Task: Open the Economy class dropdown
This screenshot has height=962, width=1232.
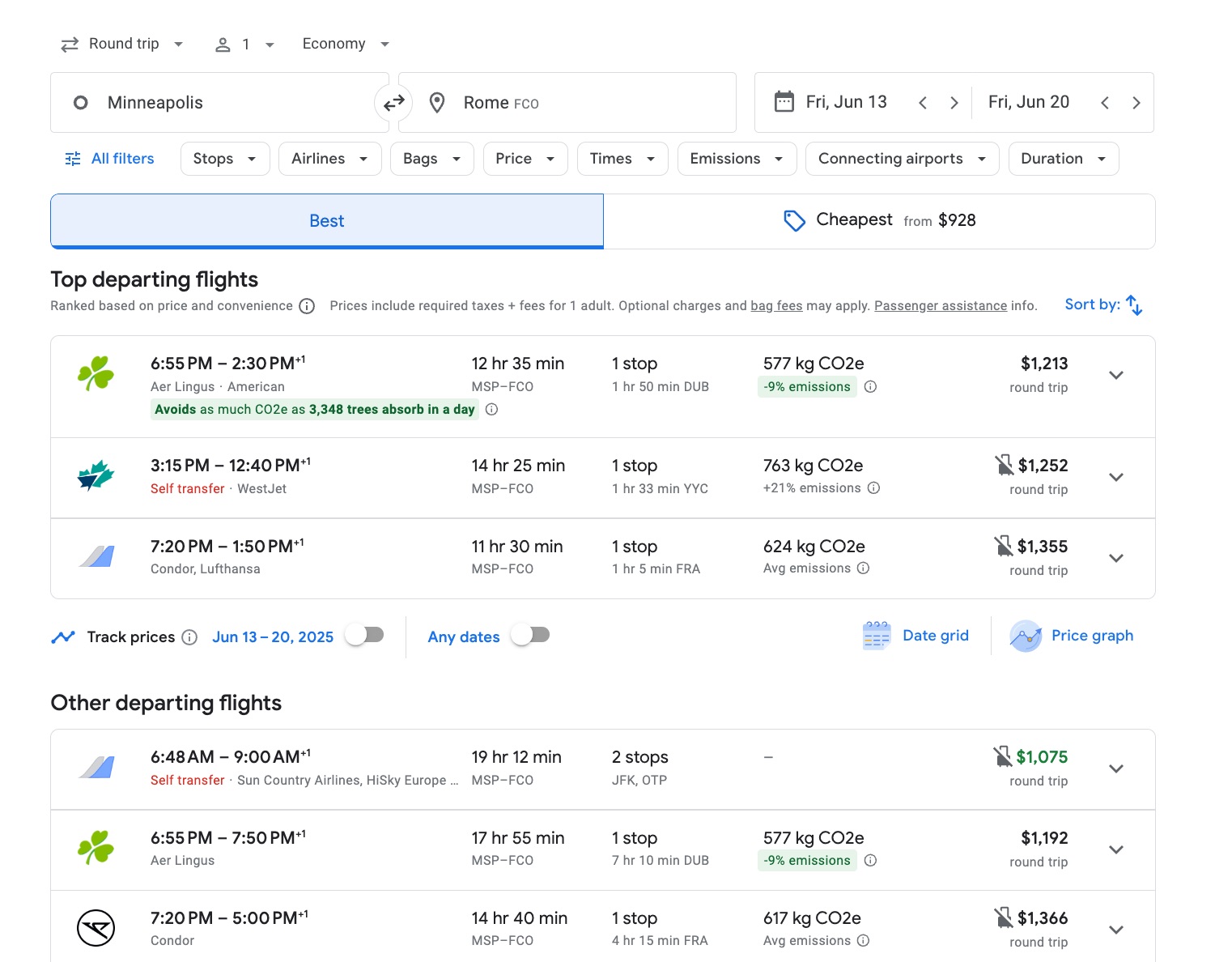Action: [x=346, y=43]
